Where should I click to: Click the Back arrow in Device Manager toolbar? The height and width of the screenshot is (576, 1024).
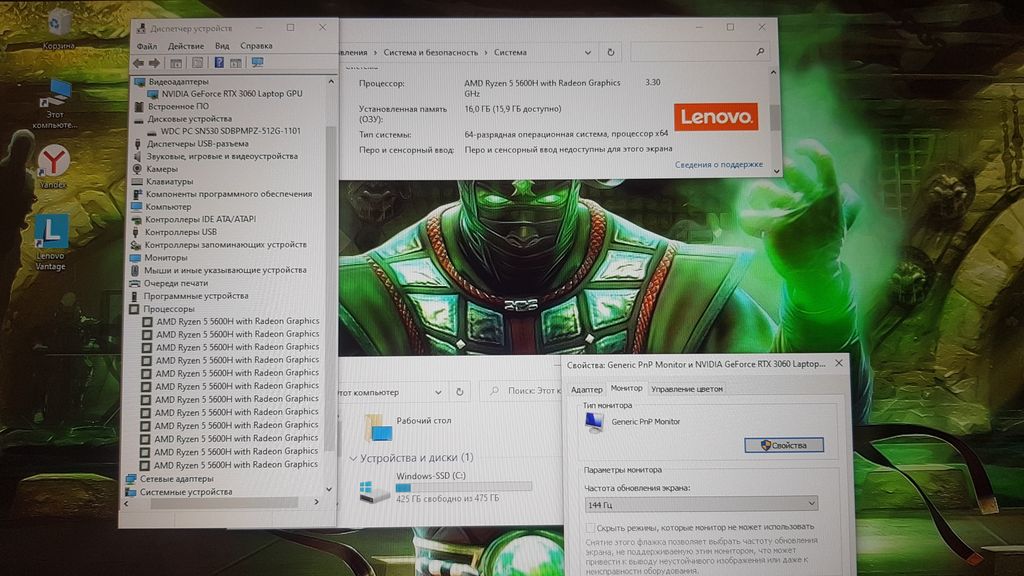pyautogui.click(x=139, y=63)
